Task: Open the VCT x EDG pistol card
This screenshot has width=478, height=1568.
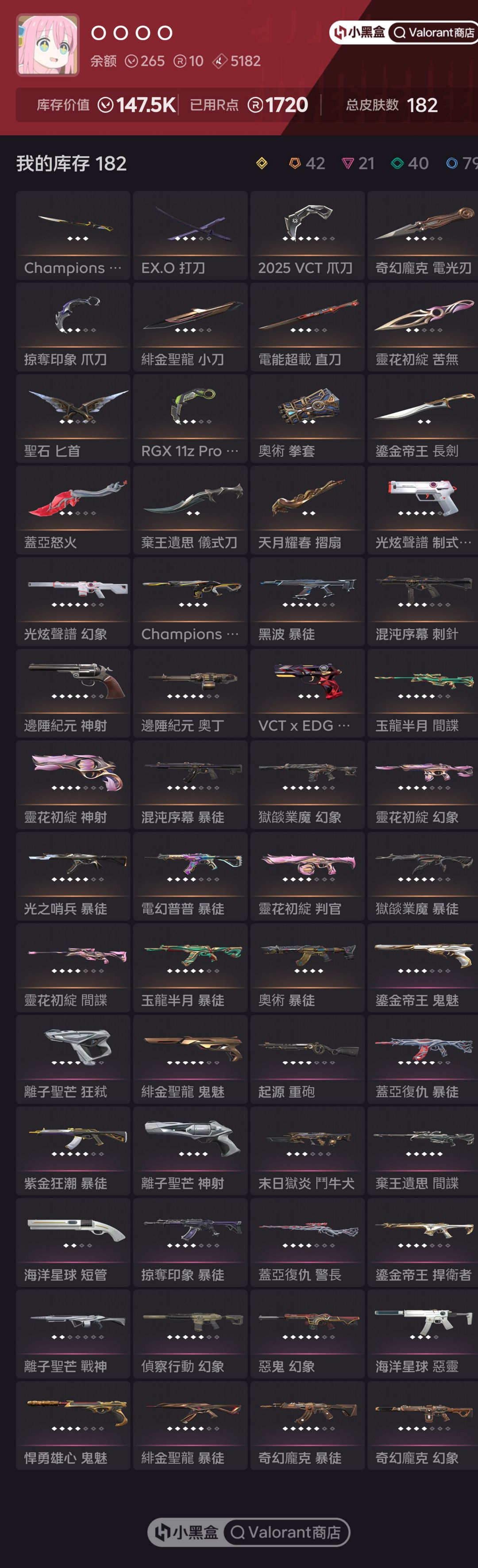Action: [x=307, y=693]
